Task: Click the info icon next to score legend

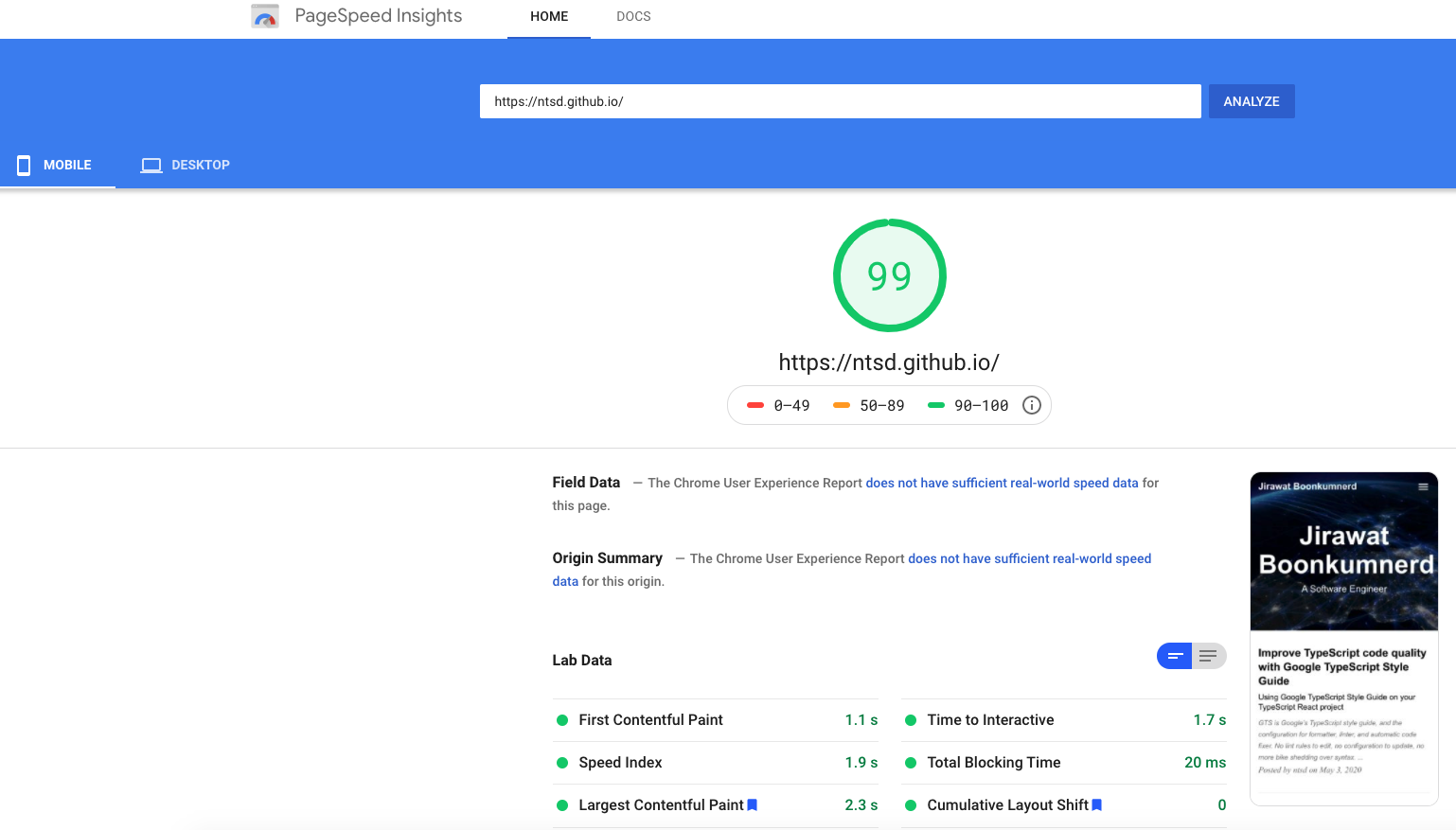Action: tap(1031, 405)
